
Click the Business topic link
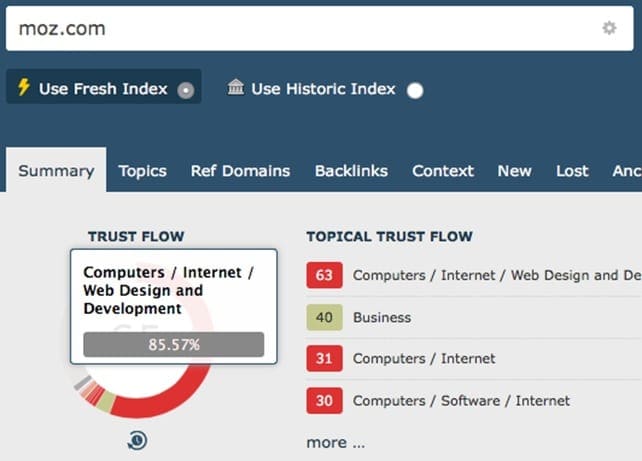tap(382, 317)
